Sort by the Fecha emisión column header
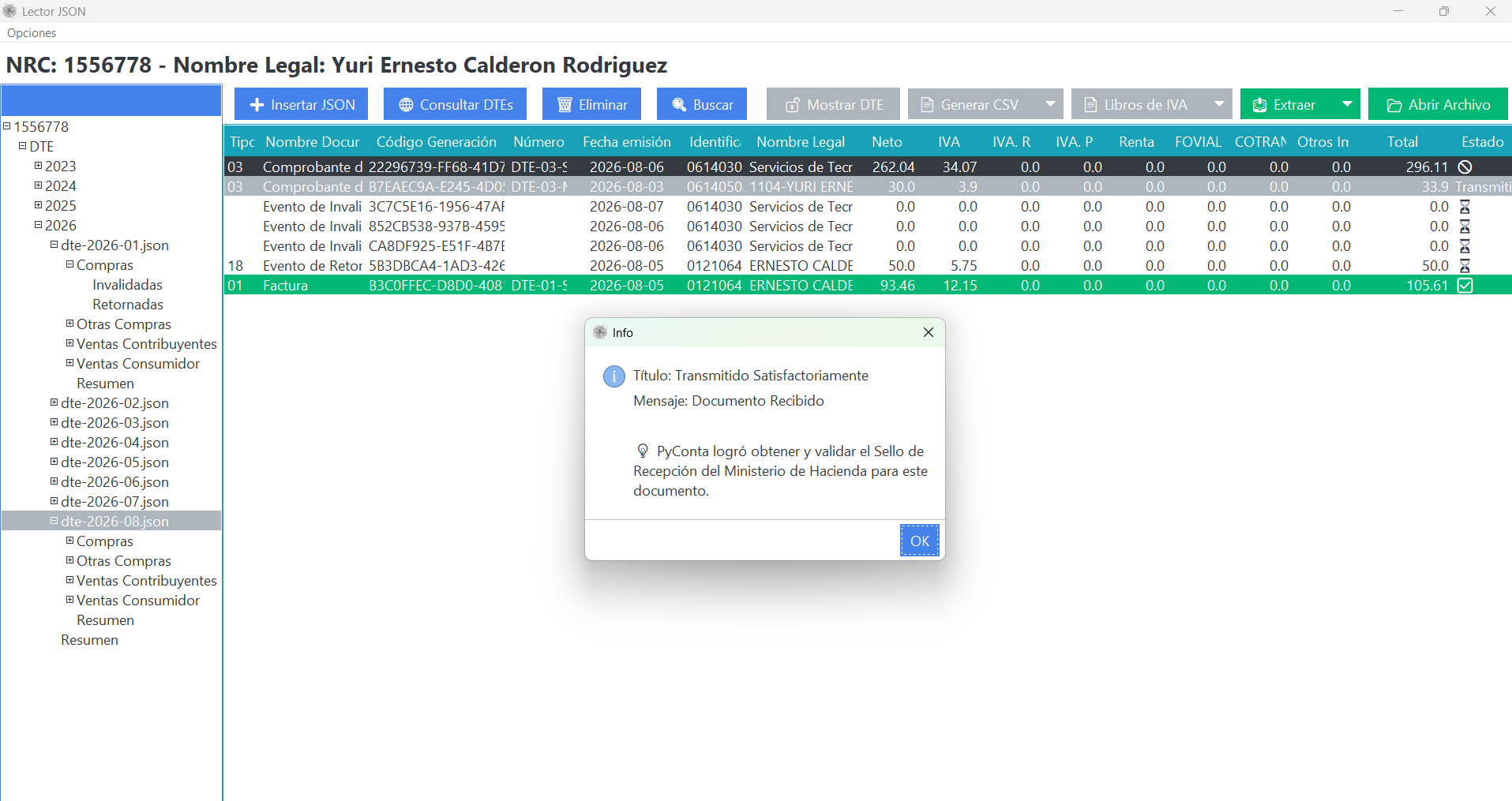1512x801 pixels. coord(627,142)
